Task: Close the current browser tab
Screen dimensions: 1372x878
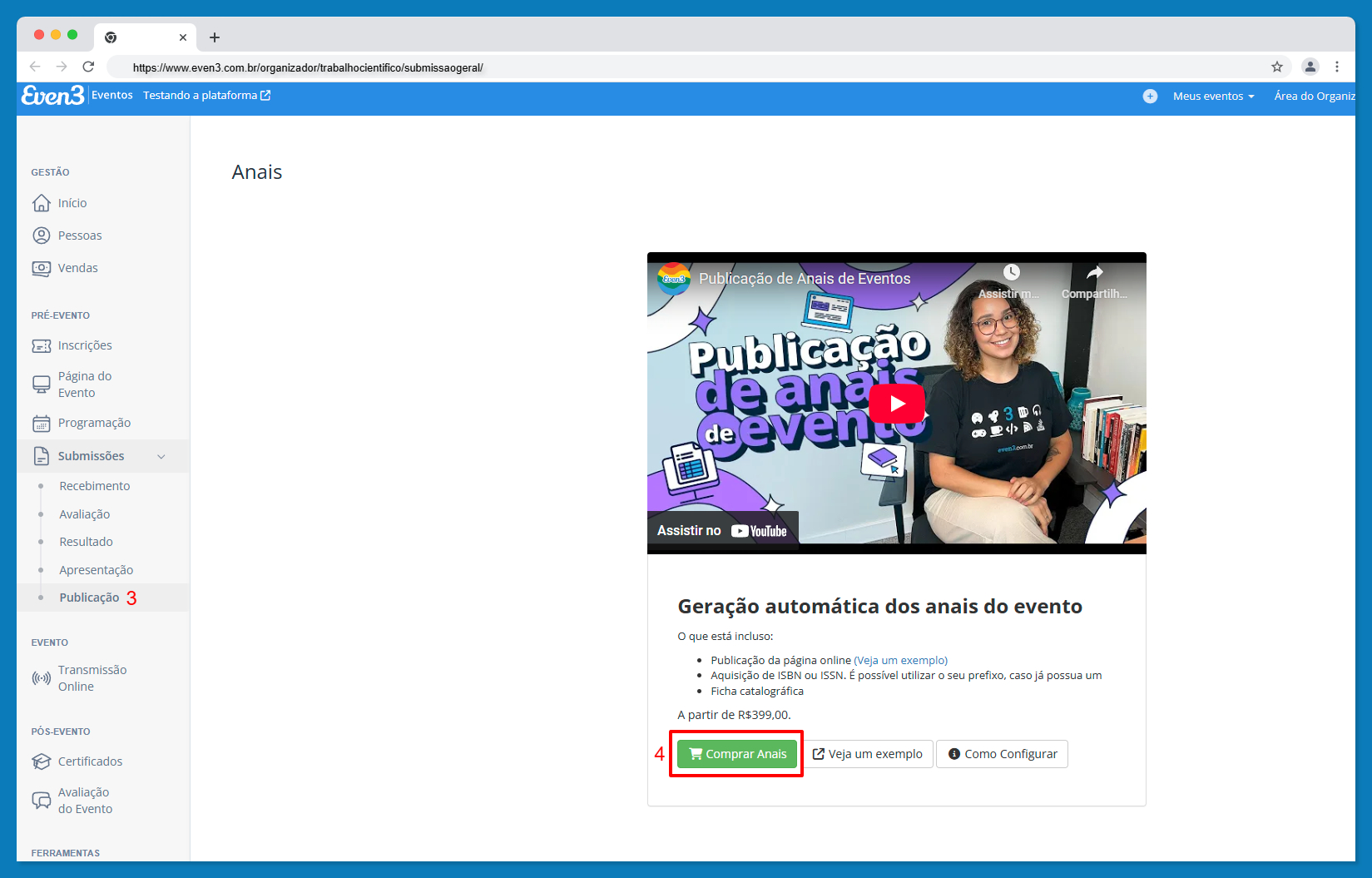Action: 183,37
